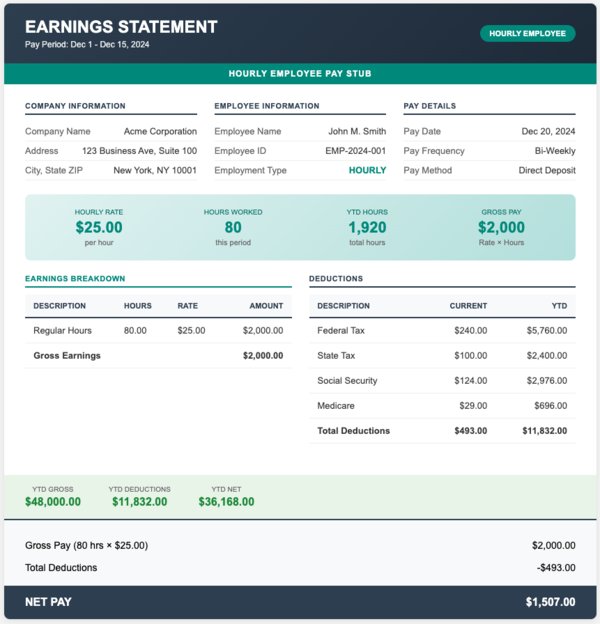The width and height of the screenshot is (600, 624).
Task: Click the DEDUCTIONS heading
Action: coord(336,279)
